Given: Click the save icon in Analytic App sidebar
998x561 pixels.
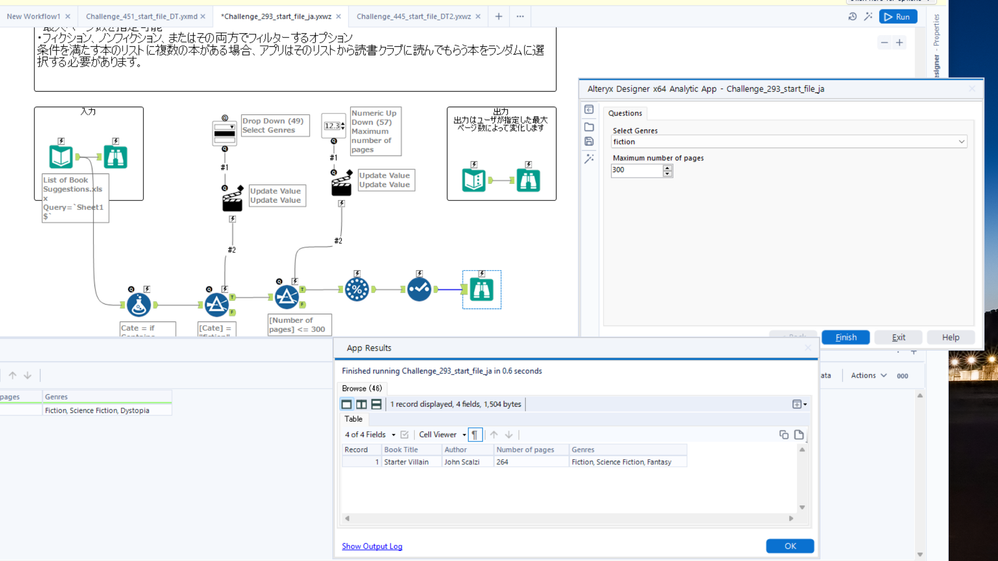Looking at the screenshot, I should tap(589, 141).
